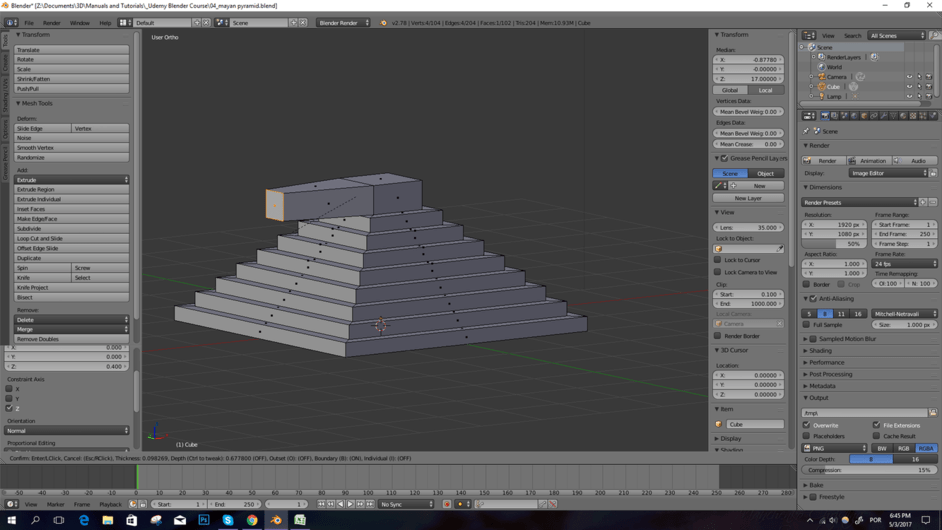
Task: Open Photoshop from the Windows taskbar
Action: [x=204, y=520]
